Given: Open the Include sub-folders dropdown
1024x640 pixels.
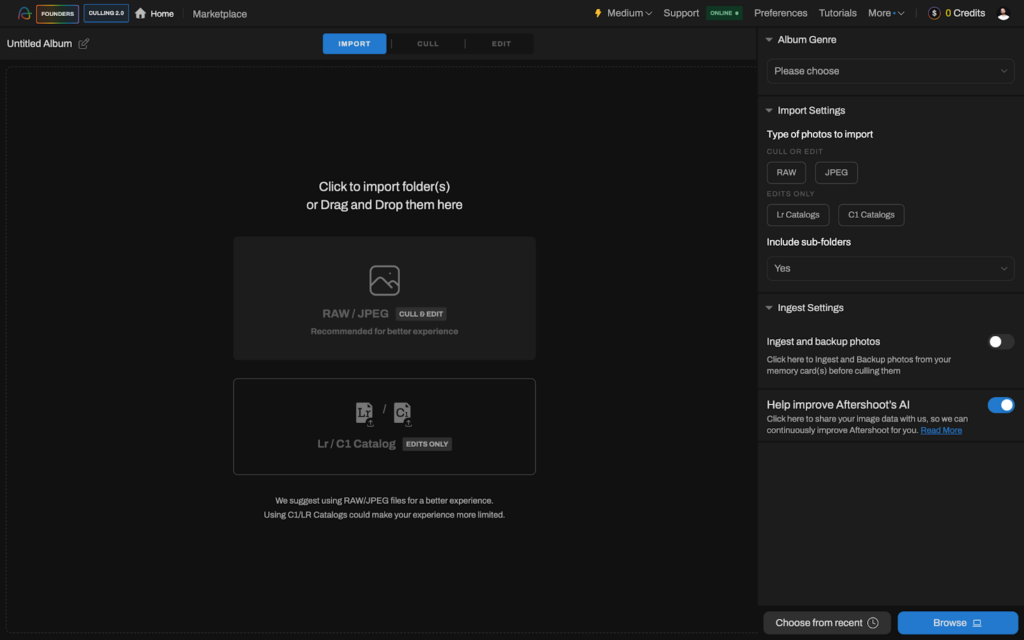Looking at the screenshot, I should coord(889,268).
